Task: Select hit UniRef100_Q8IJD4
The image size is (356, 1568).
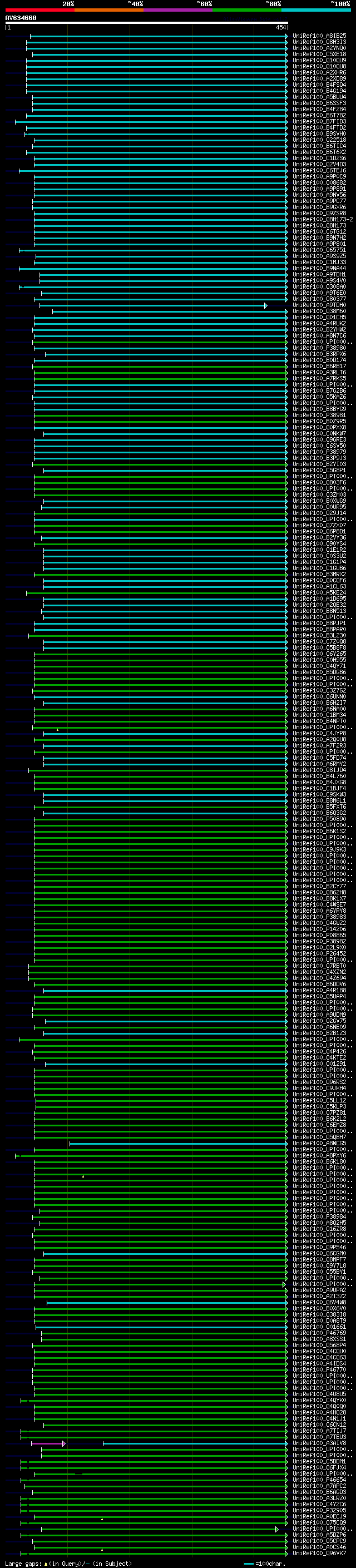Action: click(319, 770)
